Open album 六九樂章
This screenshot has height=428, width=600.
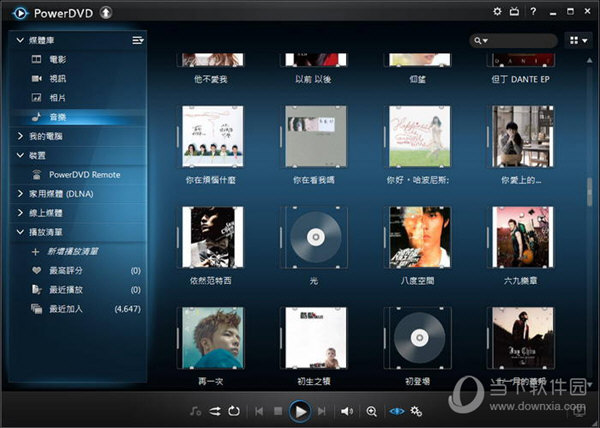[522, 237]
